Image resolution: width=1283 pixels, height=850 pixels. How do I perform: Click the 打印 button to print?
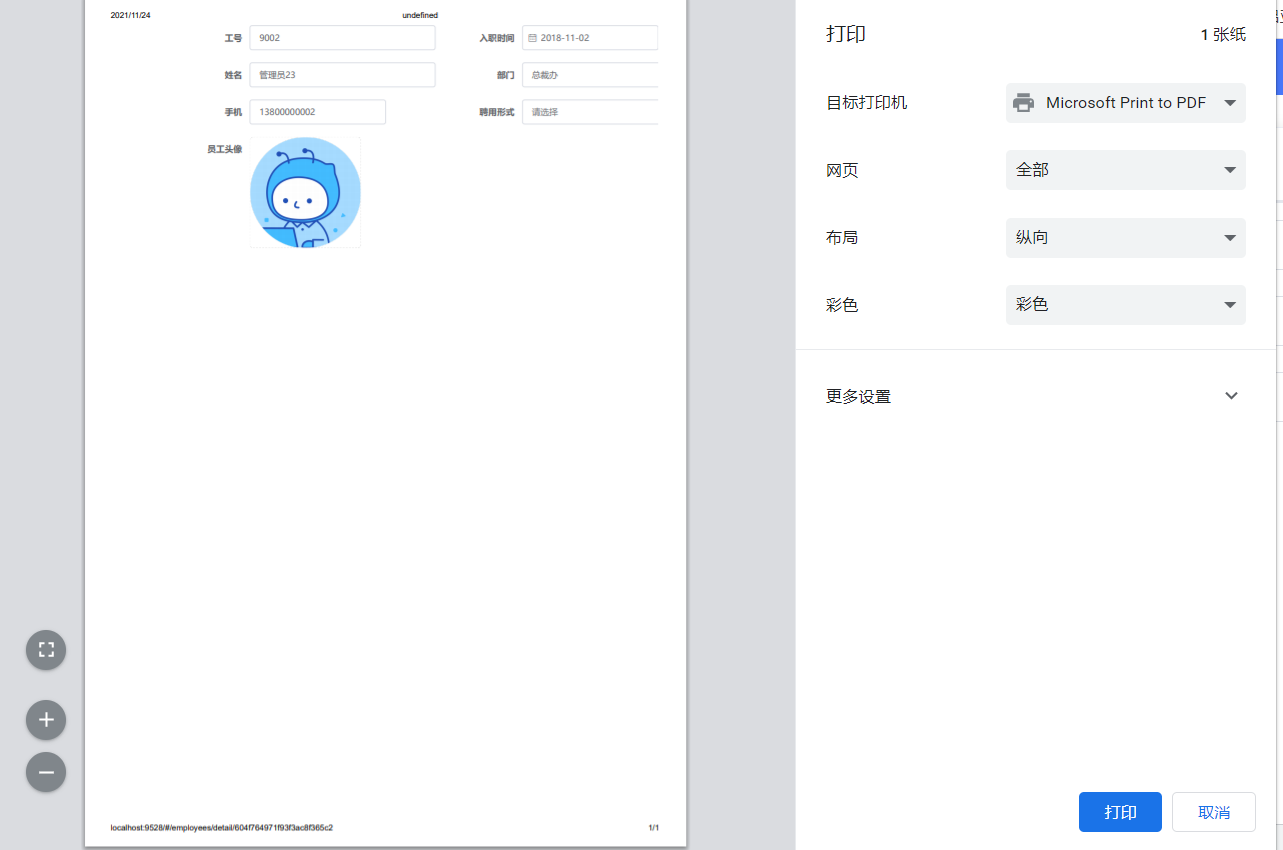coord(1119,811)
